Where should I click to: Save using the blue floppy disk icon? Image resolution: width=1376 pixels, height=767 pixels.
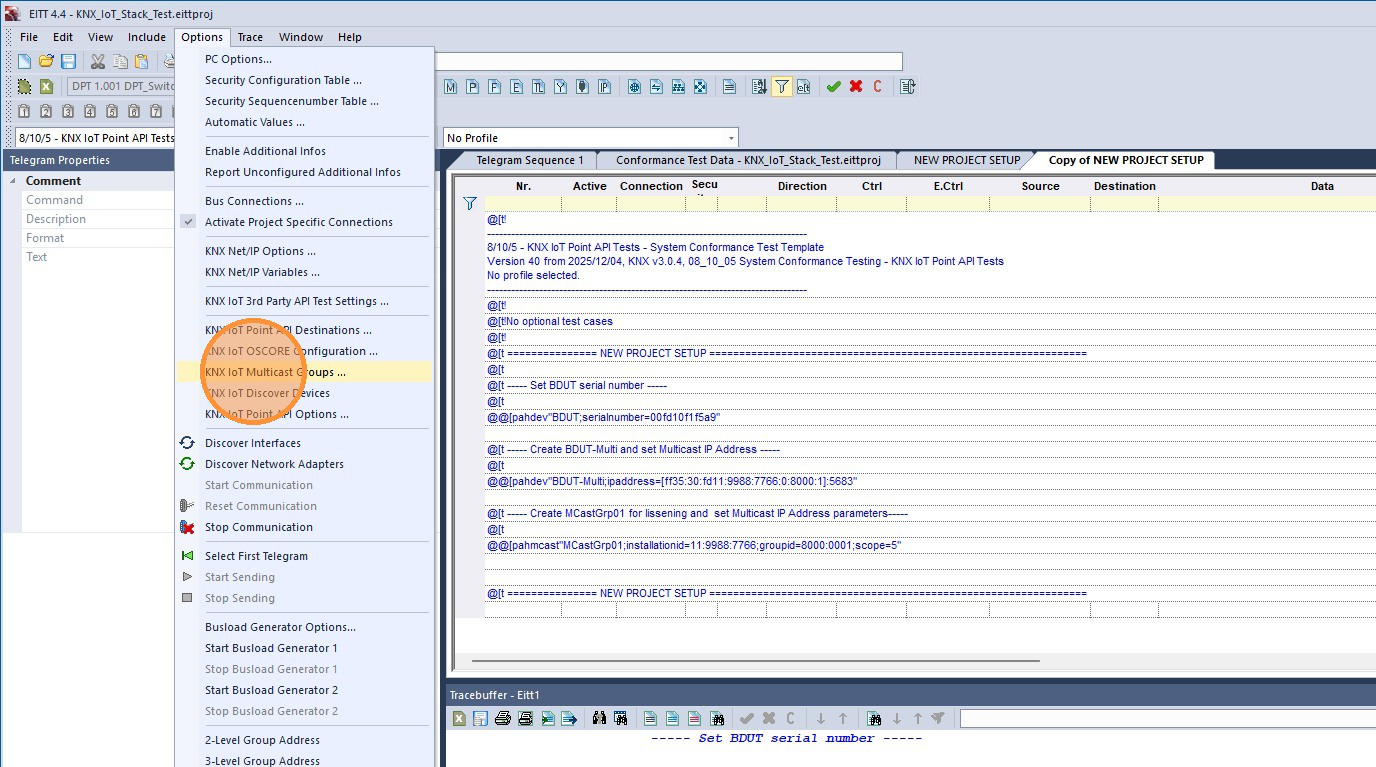click(68, 62)
